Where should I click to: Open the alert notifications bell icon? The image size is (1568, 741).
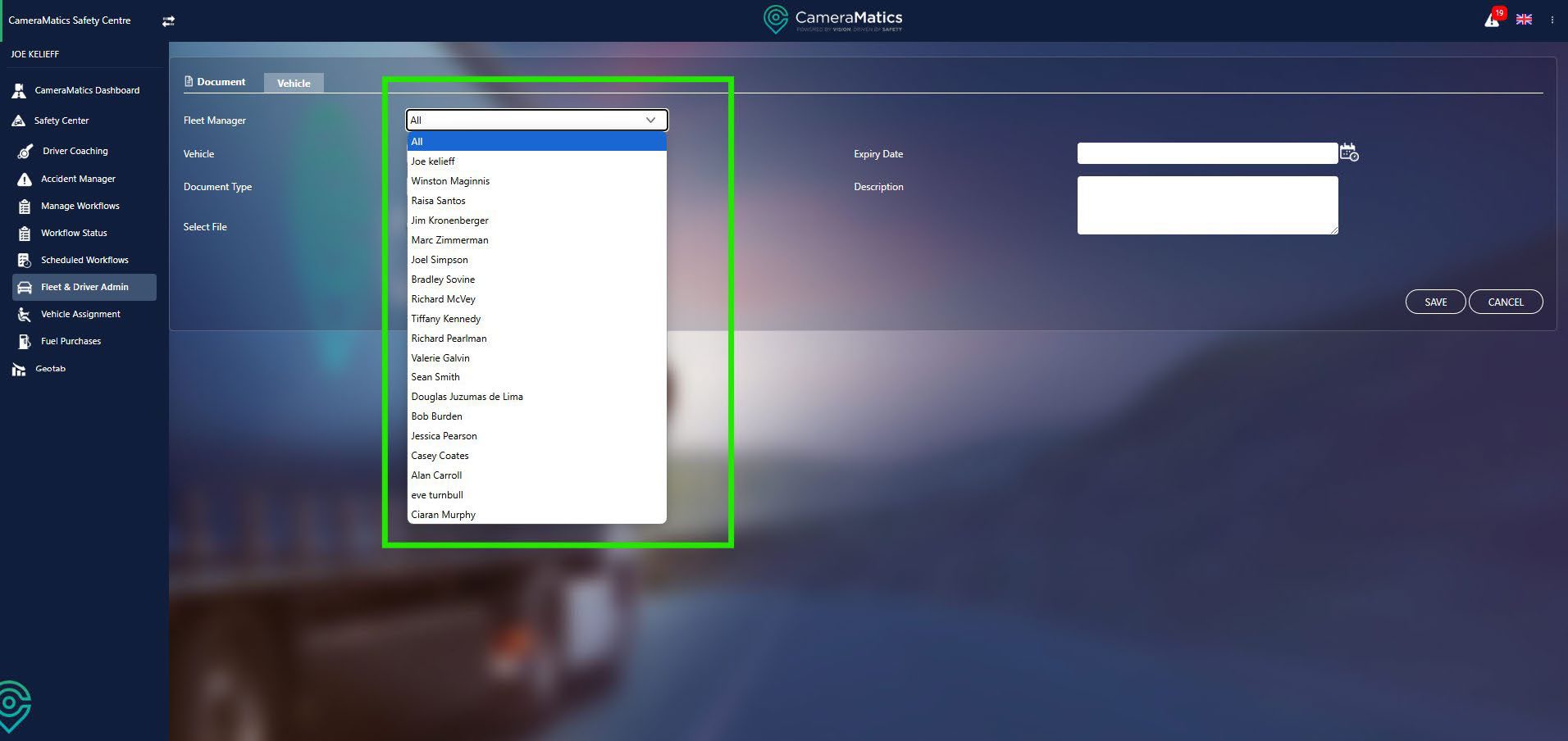[x=1492, y=20]
